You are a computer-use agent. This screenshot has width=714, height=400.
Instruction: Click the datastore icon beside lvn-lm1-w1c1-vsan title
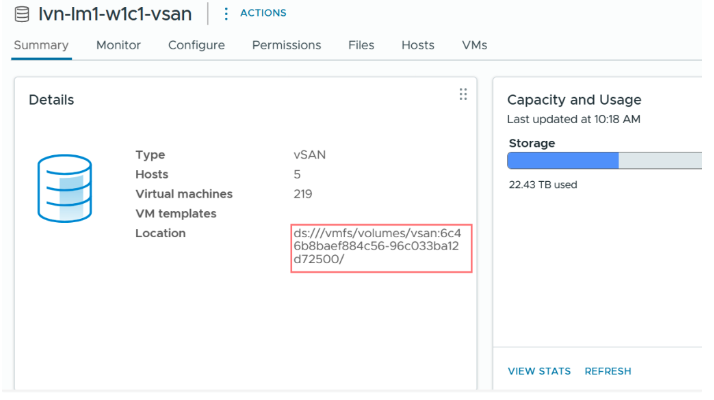point(21,14)
